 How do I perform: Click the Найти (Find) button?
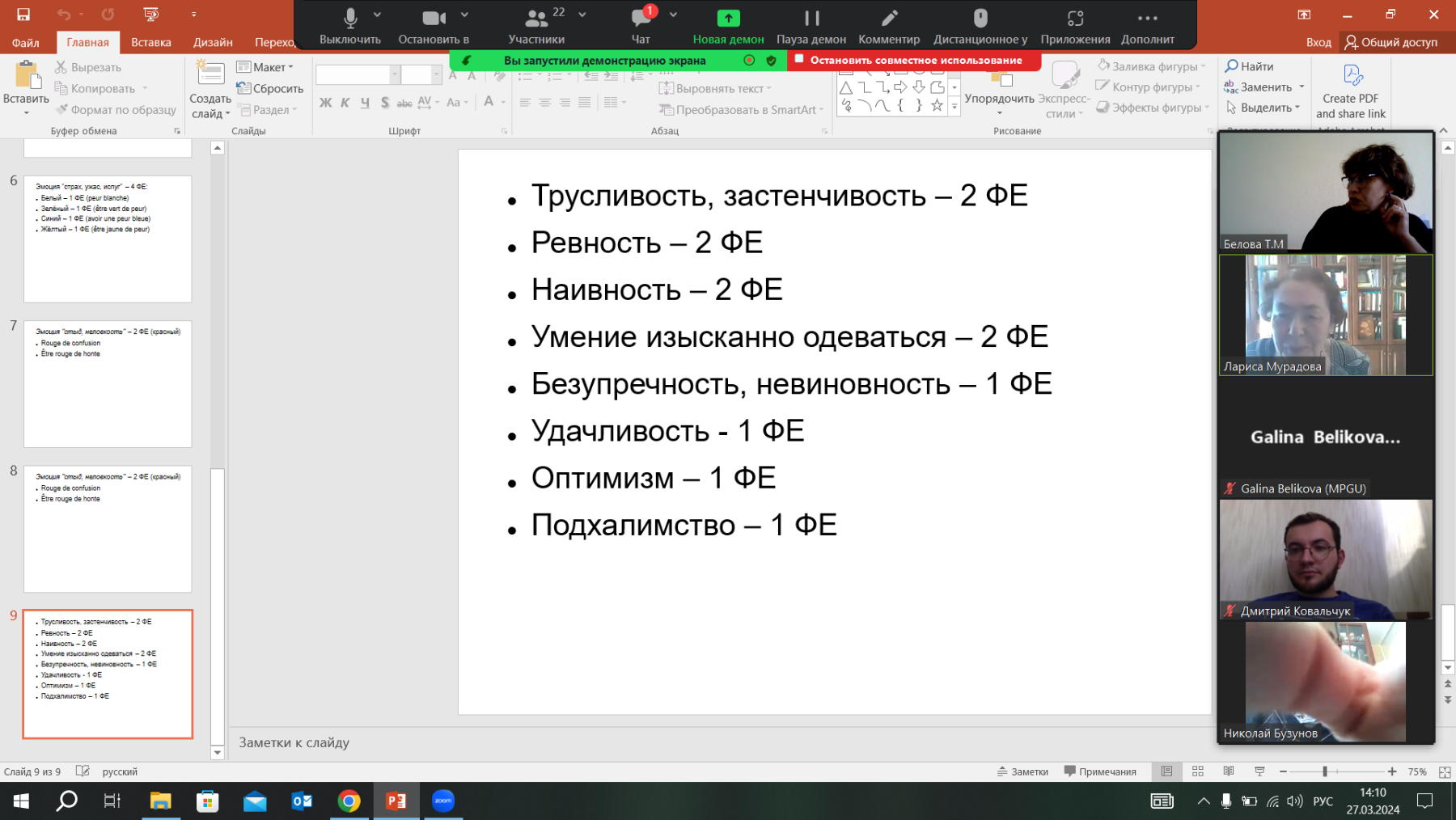click(1250, 66)
